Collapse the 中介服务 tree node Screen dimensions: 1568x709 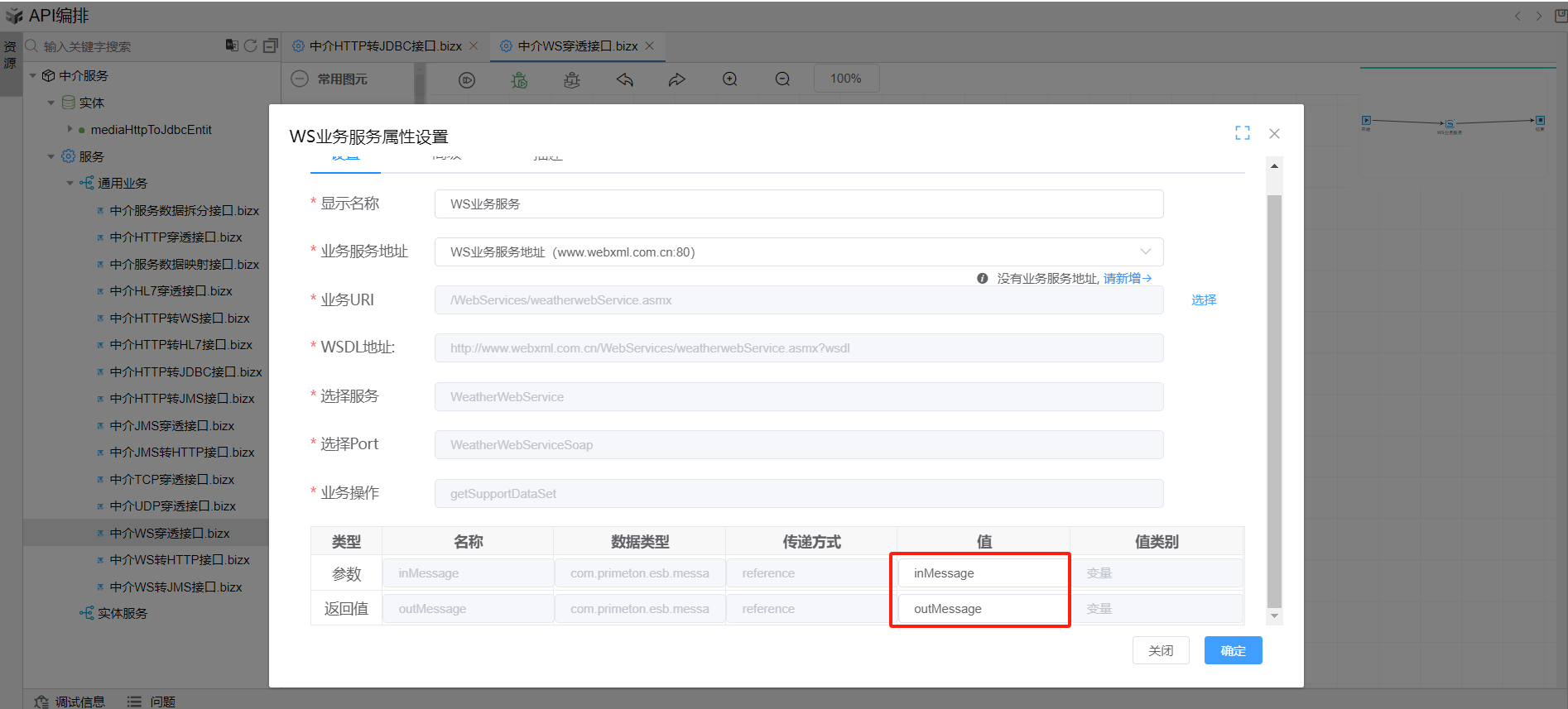coord(33,75)
